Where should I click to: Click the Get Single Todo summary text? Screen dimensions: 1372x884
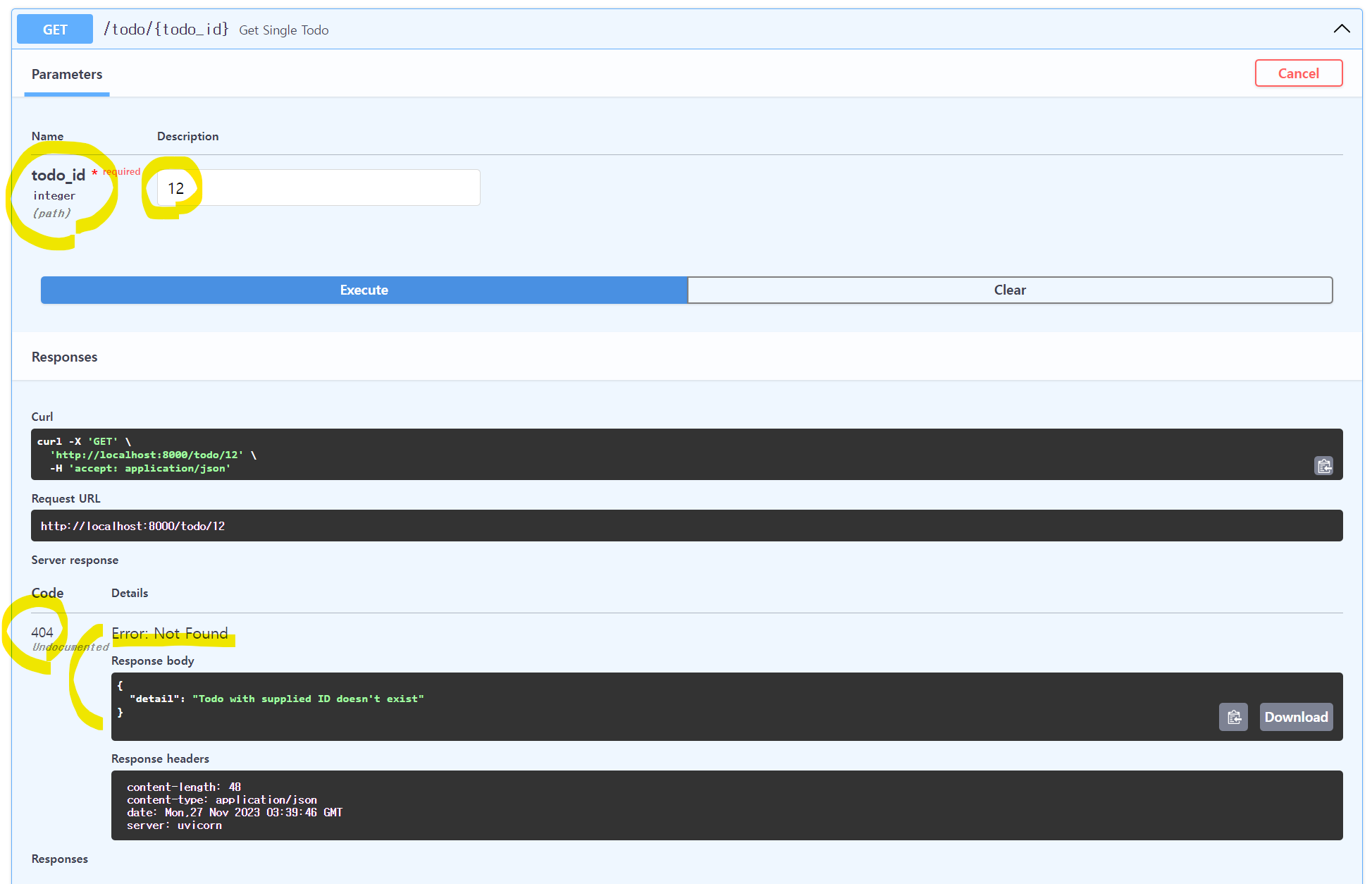point(284,30)
